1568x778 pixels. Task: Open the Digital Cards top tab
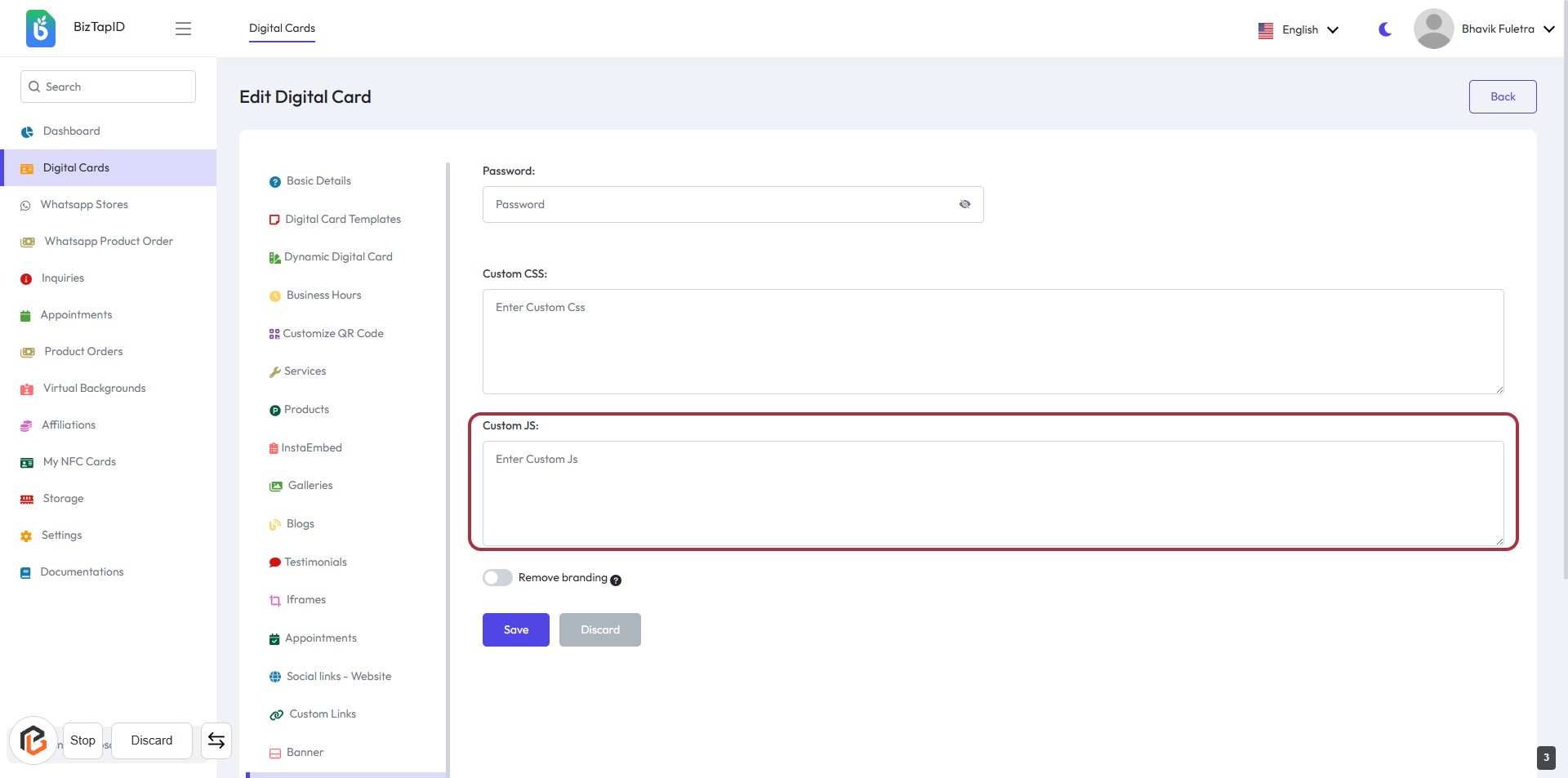(282, 28)
